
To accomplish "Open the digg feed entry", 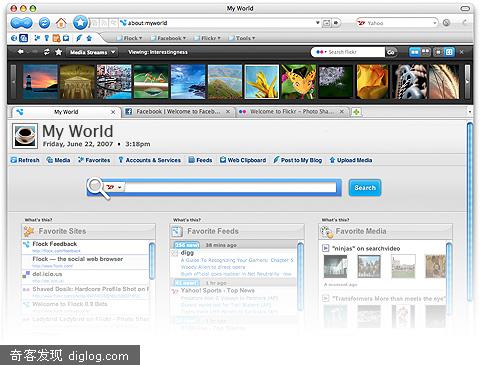I will tap(187, 253).
